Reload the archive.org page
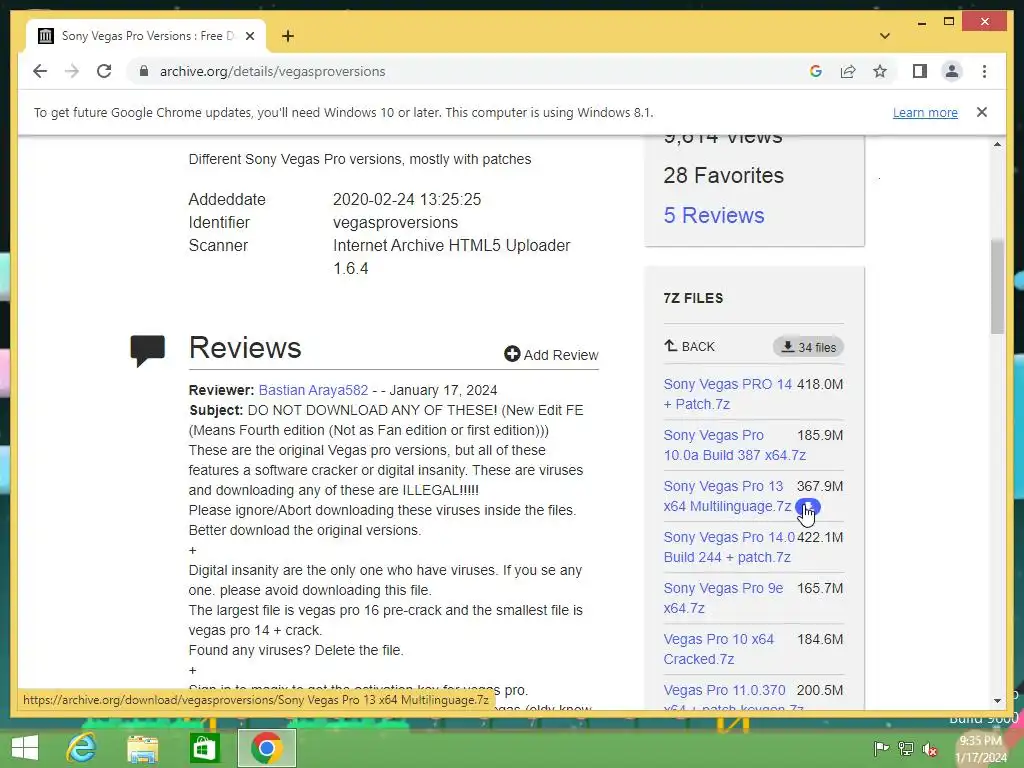 pos(104,71)
